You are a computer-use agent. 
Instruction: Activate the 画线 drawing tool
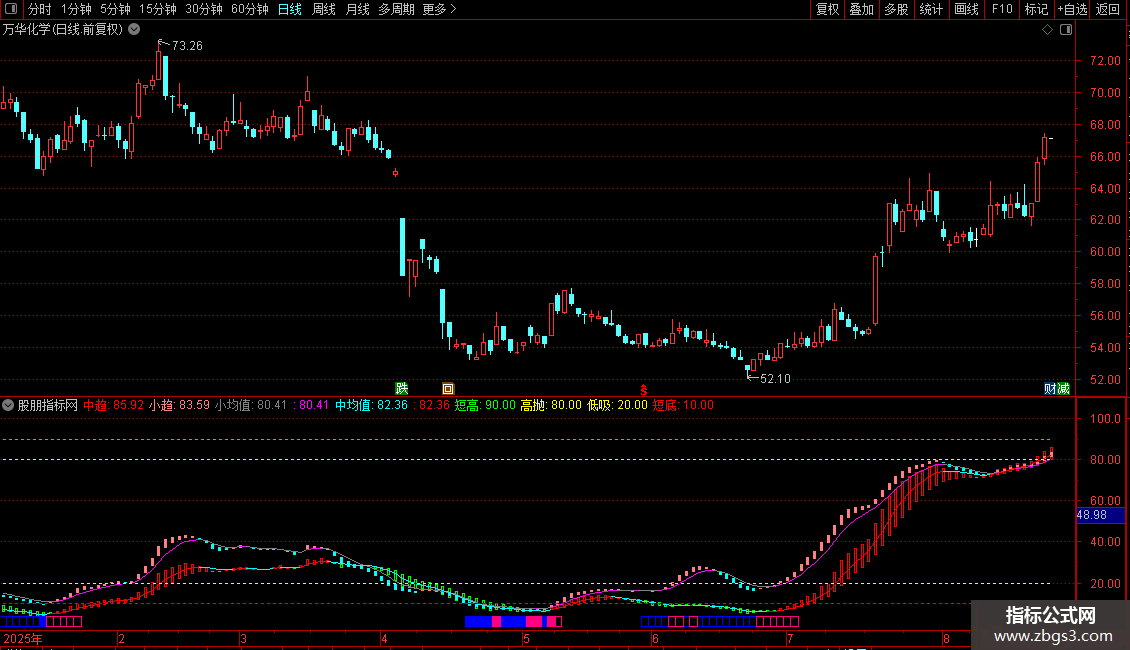pos(966,9)
